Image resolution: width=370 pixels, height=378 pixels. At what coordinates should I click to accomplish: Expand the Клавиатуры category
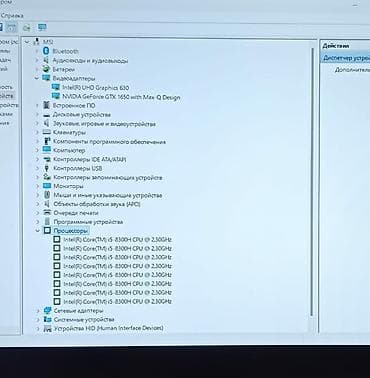pos(37,133)
